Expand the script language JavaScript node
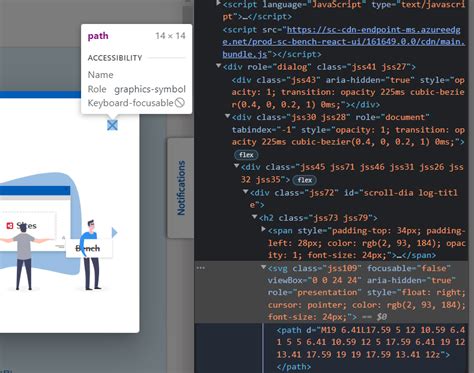 click(x=219, y=3)
